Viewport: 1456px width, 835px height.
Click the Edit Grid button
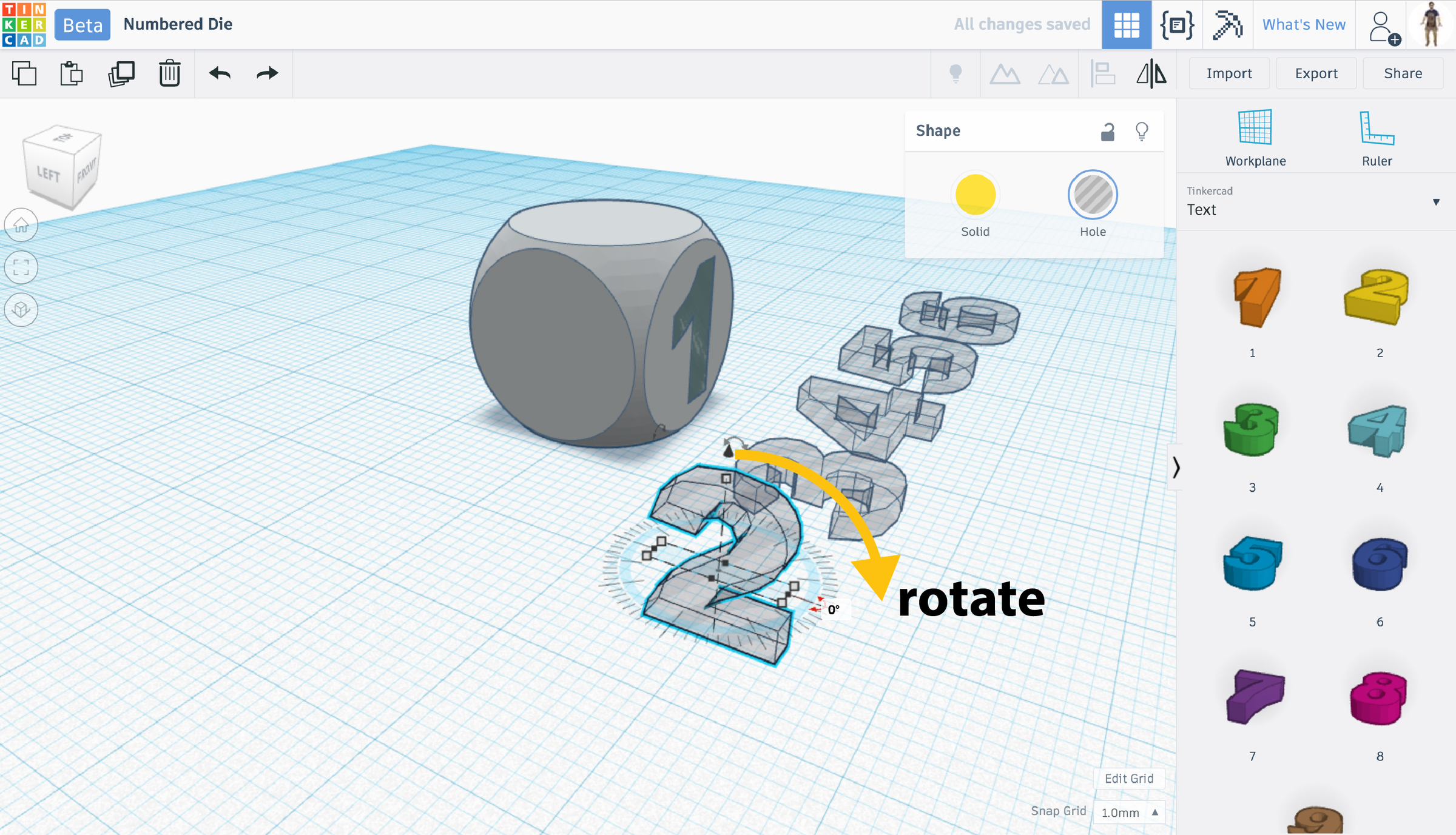[1128, 779]
